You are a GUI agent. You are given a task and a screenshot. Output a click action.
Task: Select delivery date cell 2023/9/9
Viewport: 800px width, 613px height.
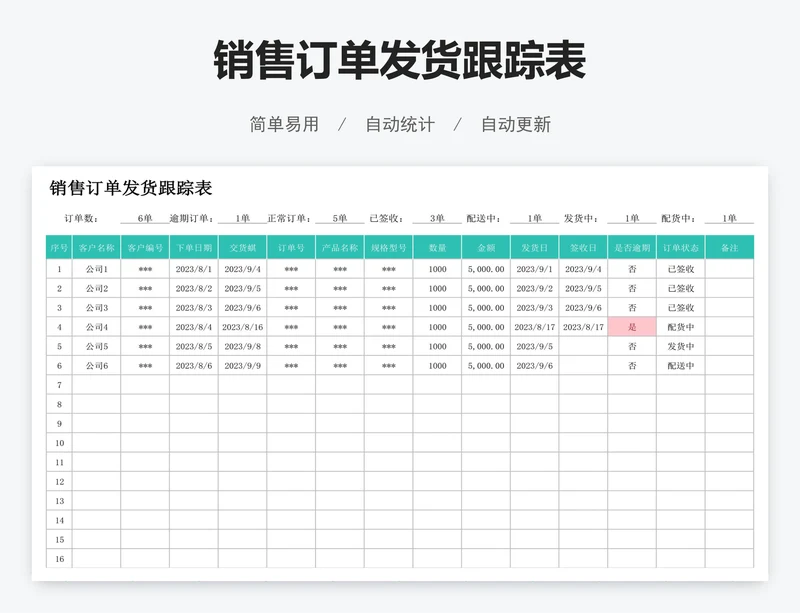(x=242, y=365)
